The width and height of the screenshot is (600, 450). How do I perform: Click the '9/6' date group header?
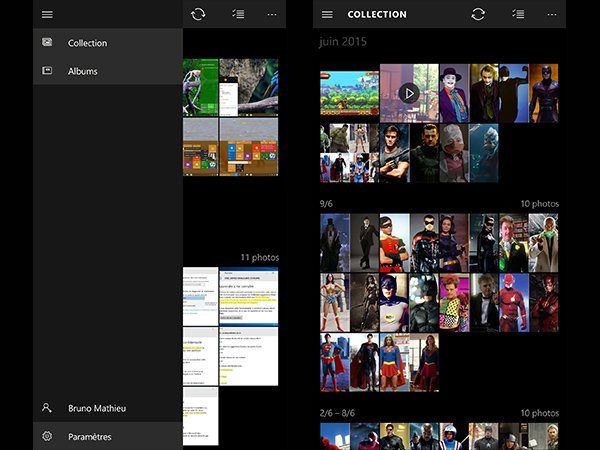pos(326,204)
